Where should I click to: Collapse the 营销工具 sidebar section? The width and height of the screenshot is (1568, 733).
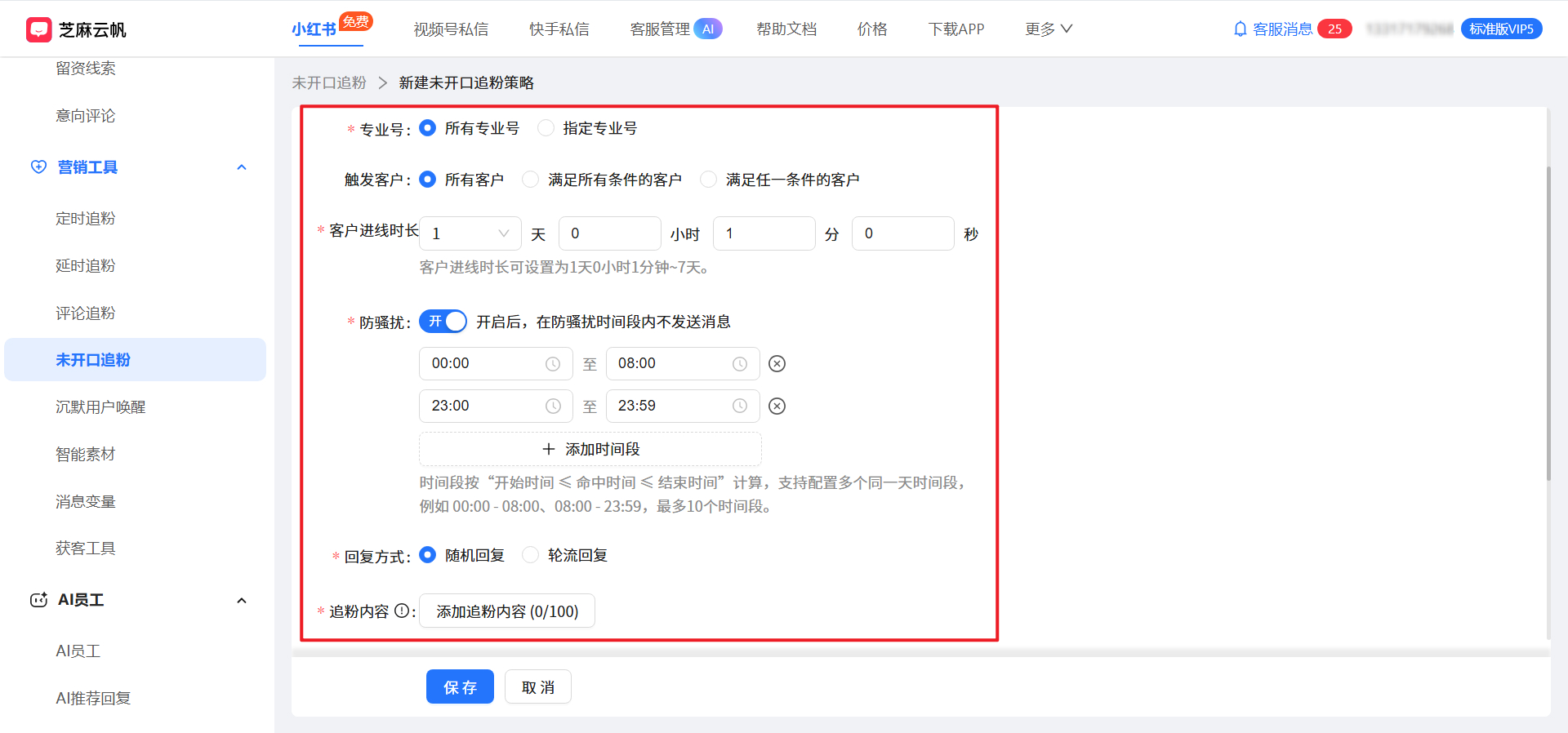pos(241,167)
